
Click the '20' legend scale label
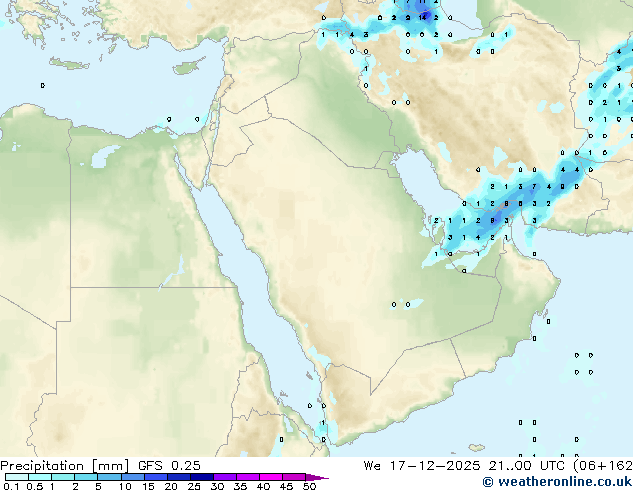click(171, 486)
